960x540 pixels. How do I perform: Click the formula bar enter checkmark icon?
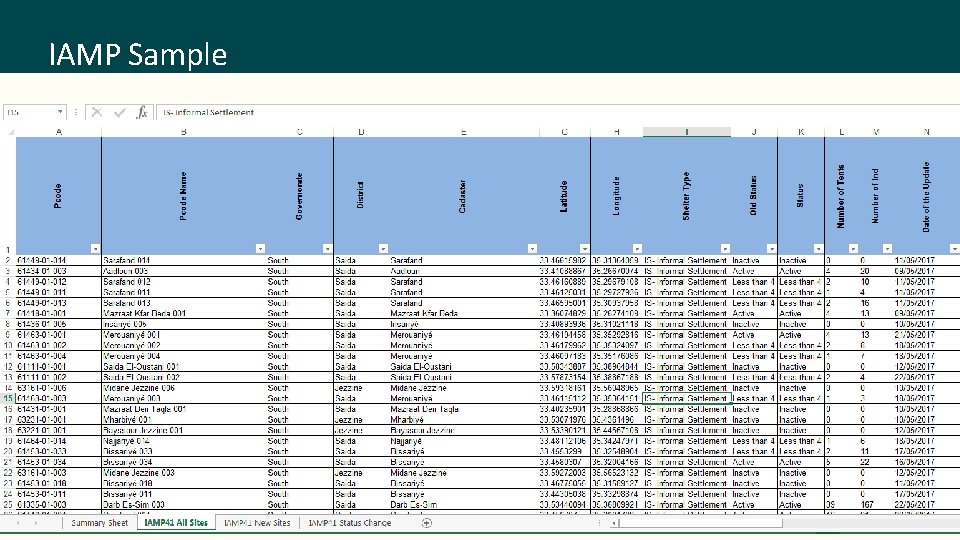pos(120,112)
